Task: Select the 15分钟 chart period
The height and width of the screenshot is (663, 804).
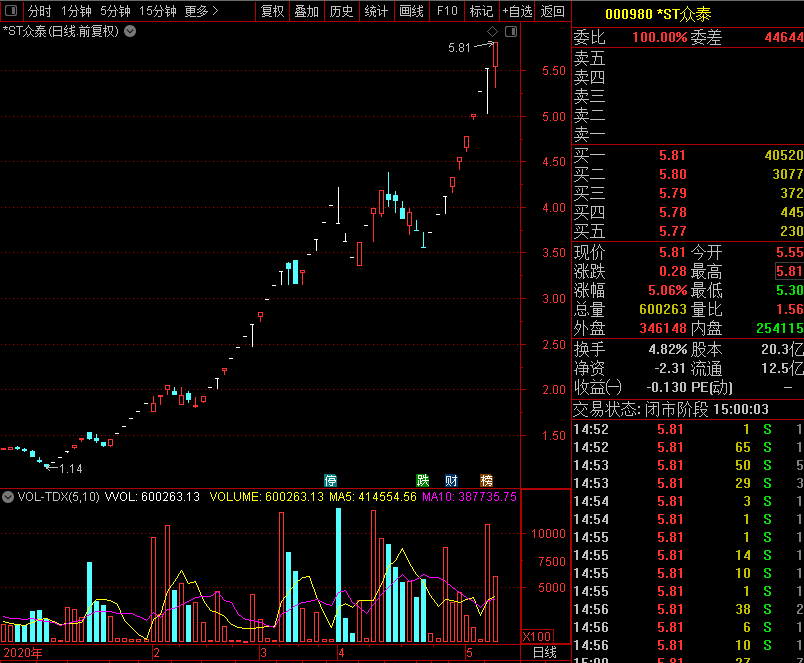Action: pyautogui.click(x=157, y=11)
